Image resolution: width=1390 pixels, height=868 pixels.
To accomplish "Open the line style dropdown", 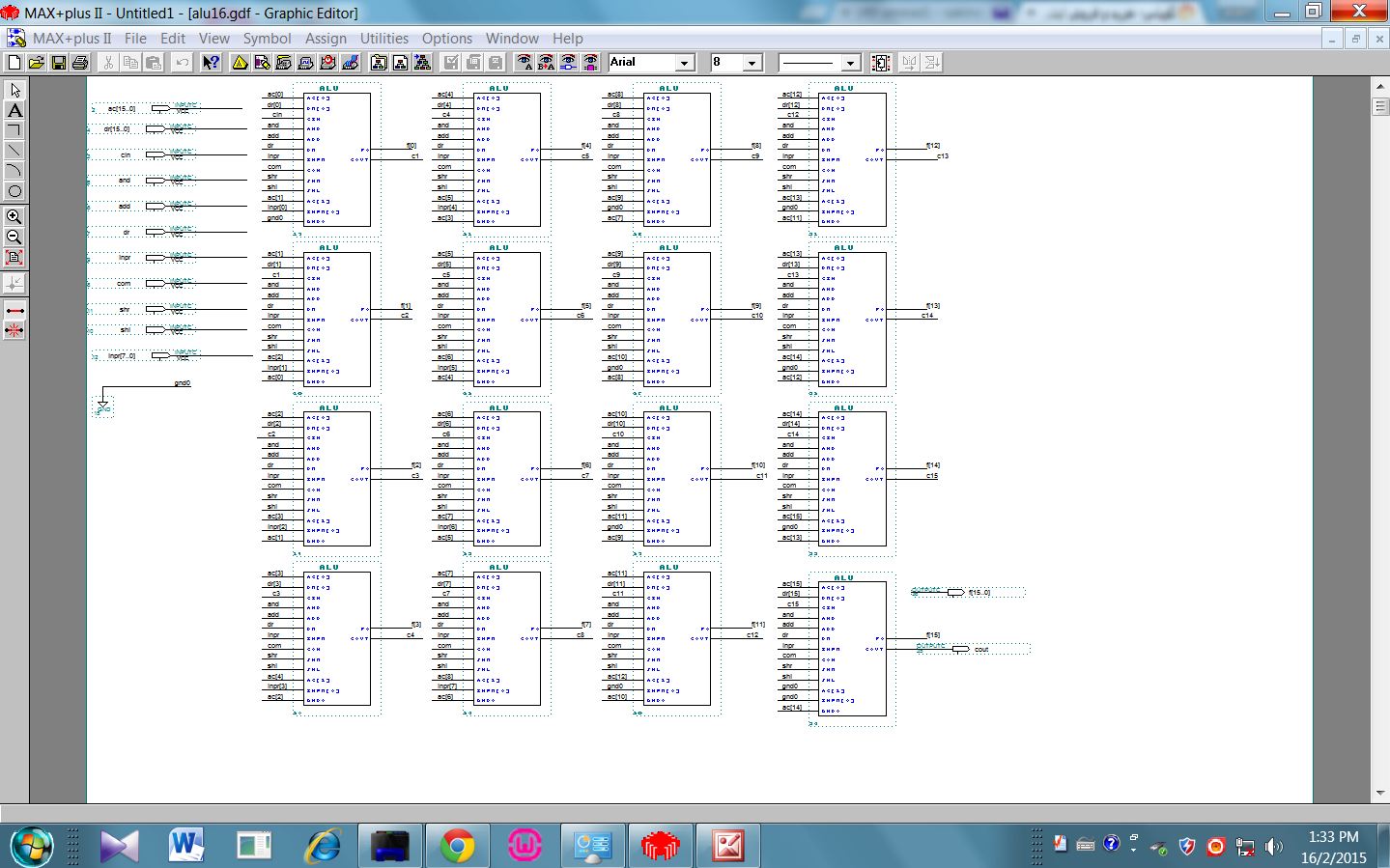I will click(x=850, y=63).
